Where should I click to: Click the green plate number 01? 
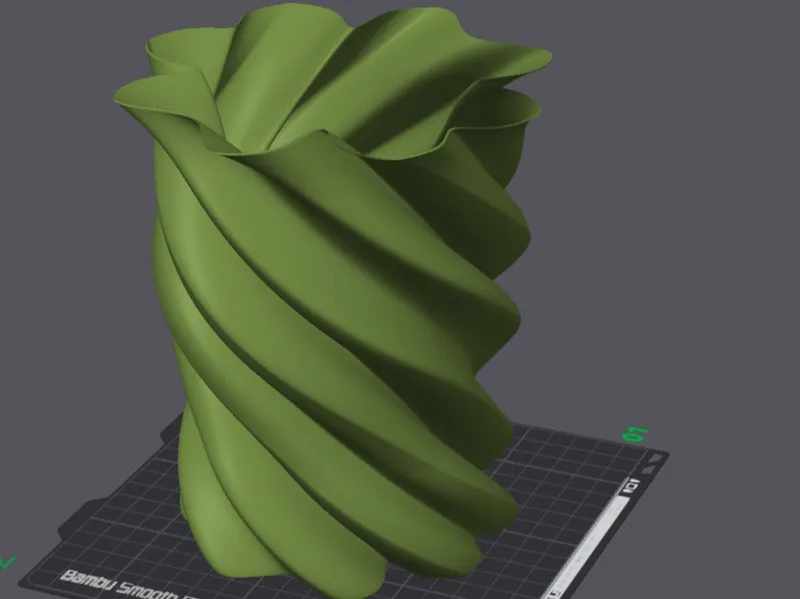(636, 435)
